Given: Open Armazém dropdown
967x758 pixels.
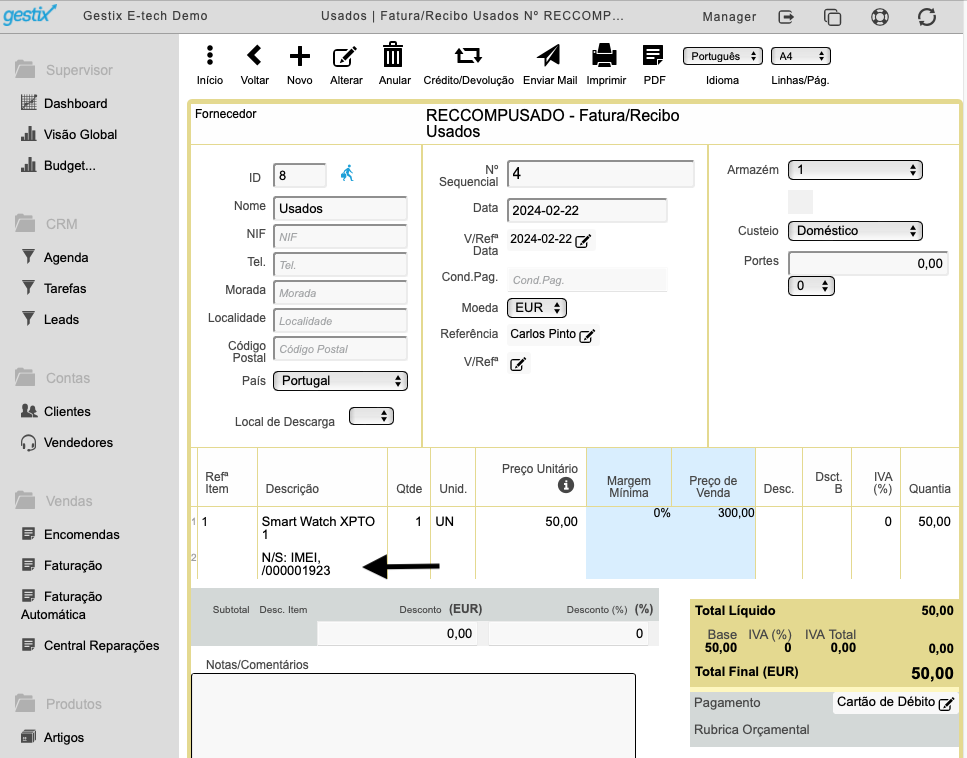Looking at the screenshot, I should 855,170.
